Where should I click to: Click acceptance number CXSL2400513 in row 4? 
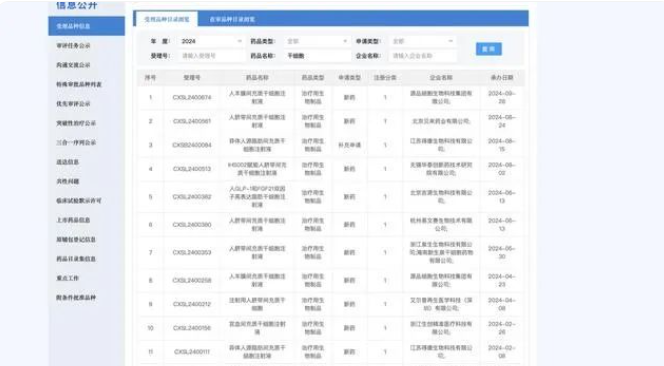click(192, 169)
